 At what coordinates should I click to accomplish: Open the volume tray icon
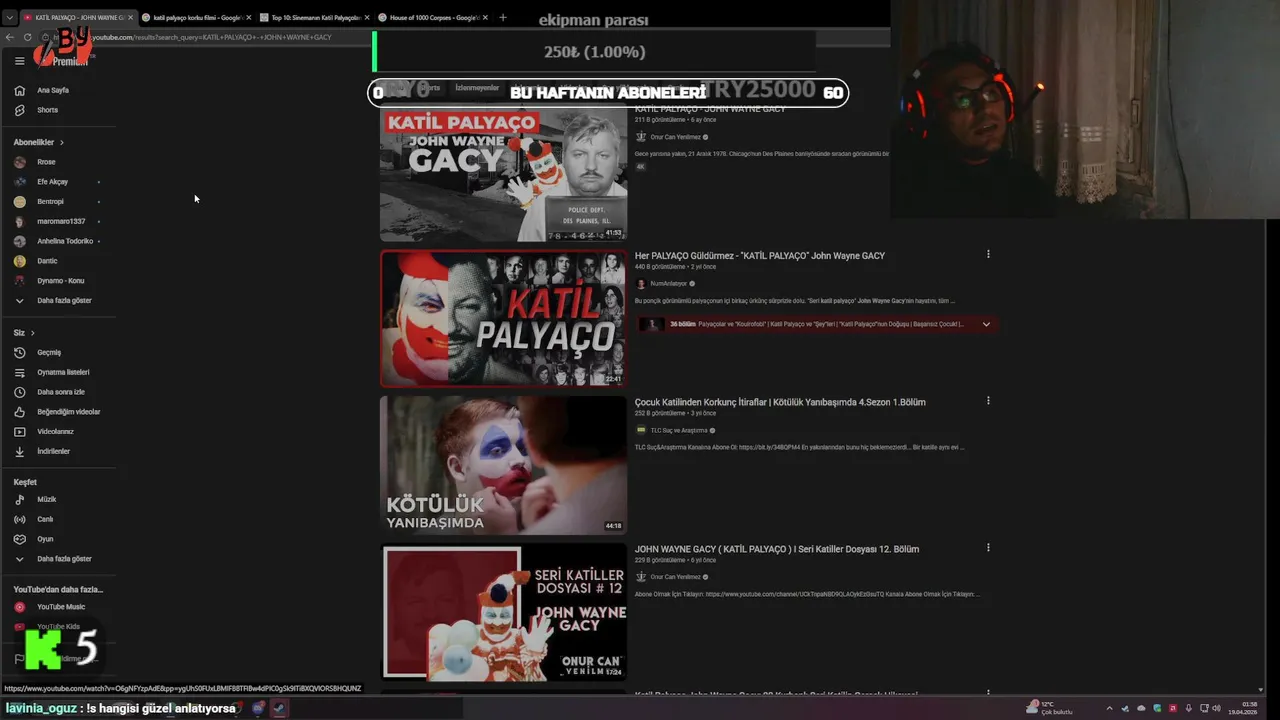(1217, 708)
